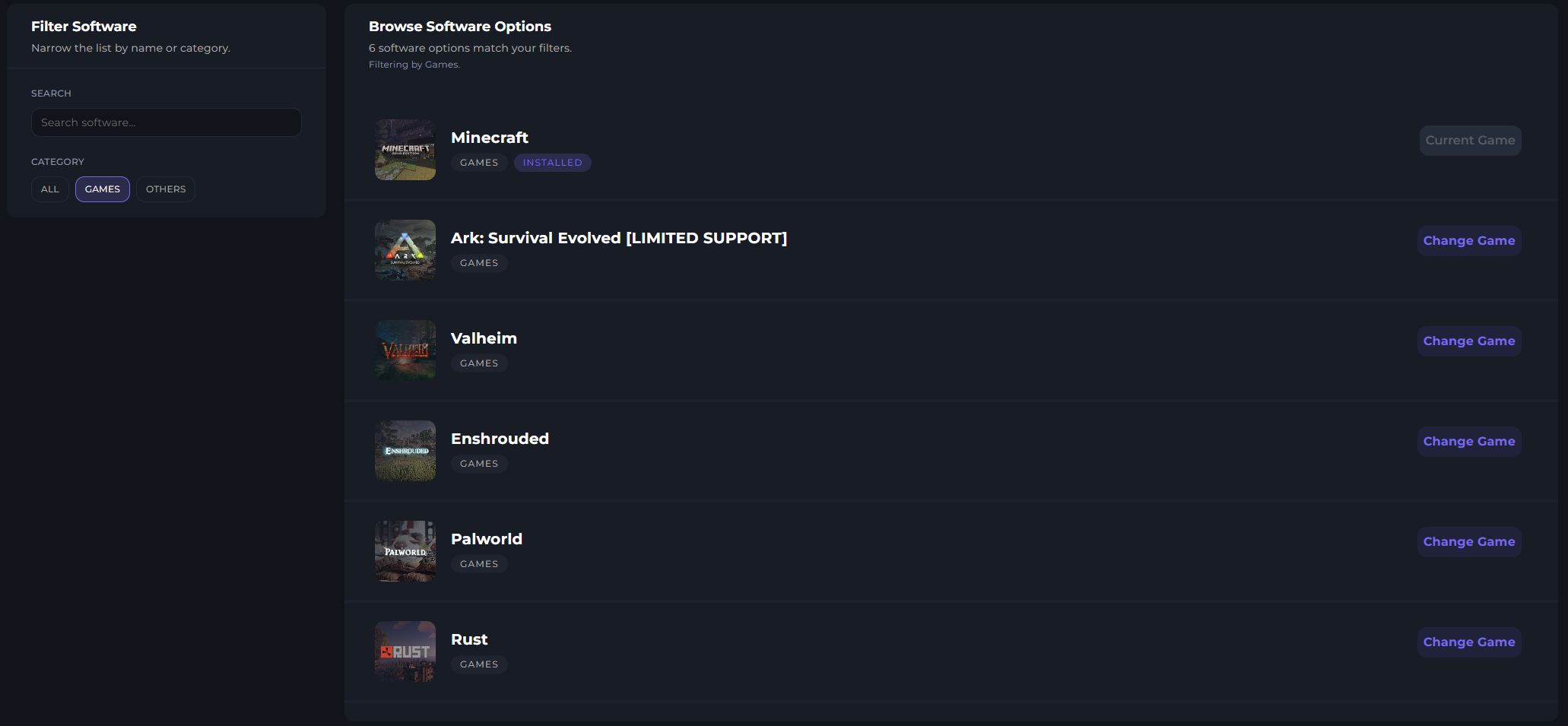Change game to Ark: Survival Evolved
The image size is (1568, 726).
pyautogui.click(x=1468, y=241)
